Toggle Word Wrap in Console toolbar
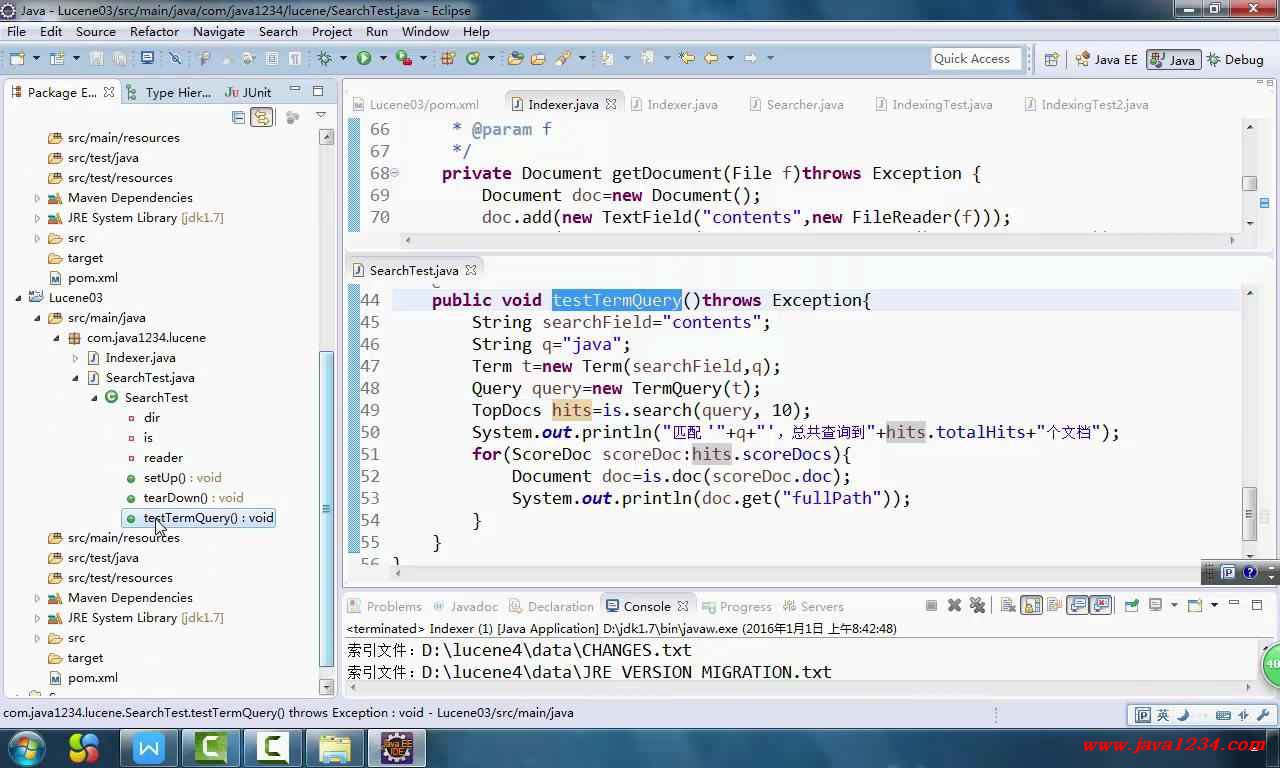The height and width of the screenshot is (768, 1280). tap(1055, 605)
